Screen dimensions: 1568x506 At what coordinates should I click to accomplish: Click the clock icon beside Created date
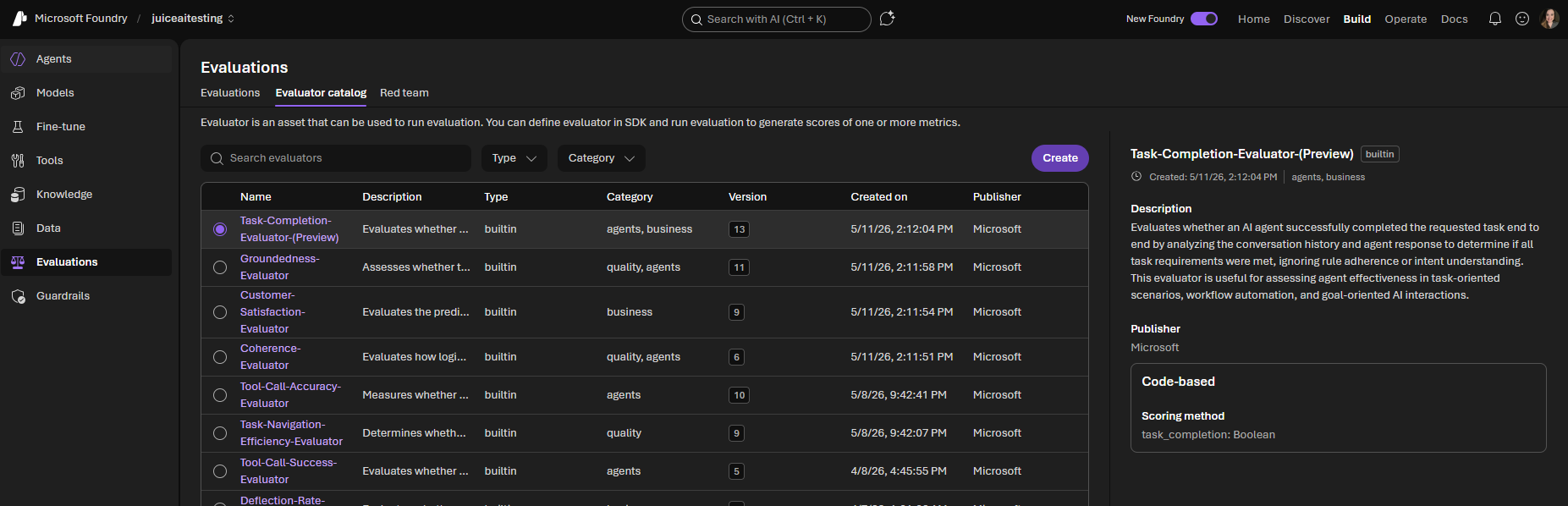point(1136,177)
